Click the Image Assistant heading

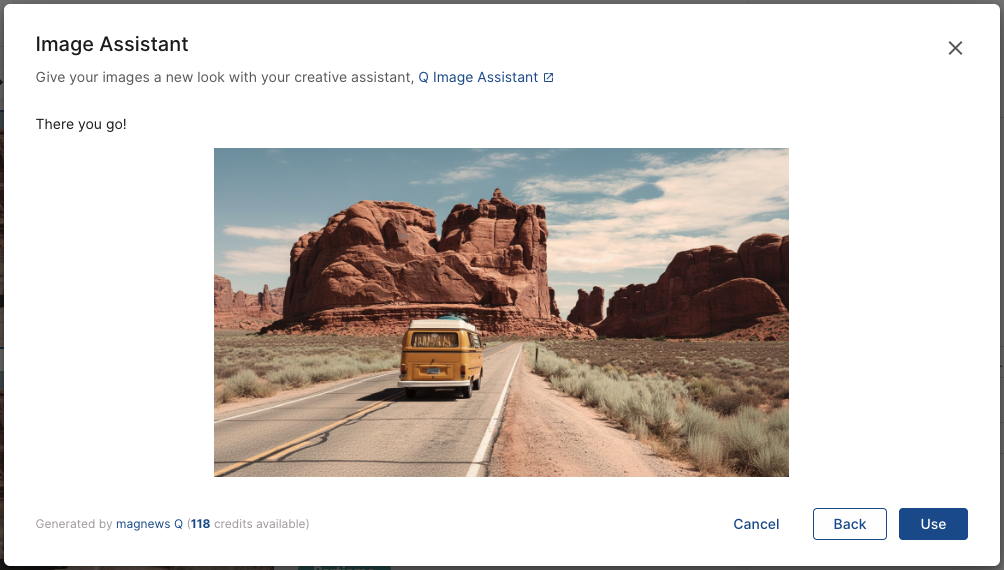pos(112,44)
